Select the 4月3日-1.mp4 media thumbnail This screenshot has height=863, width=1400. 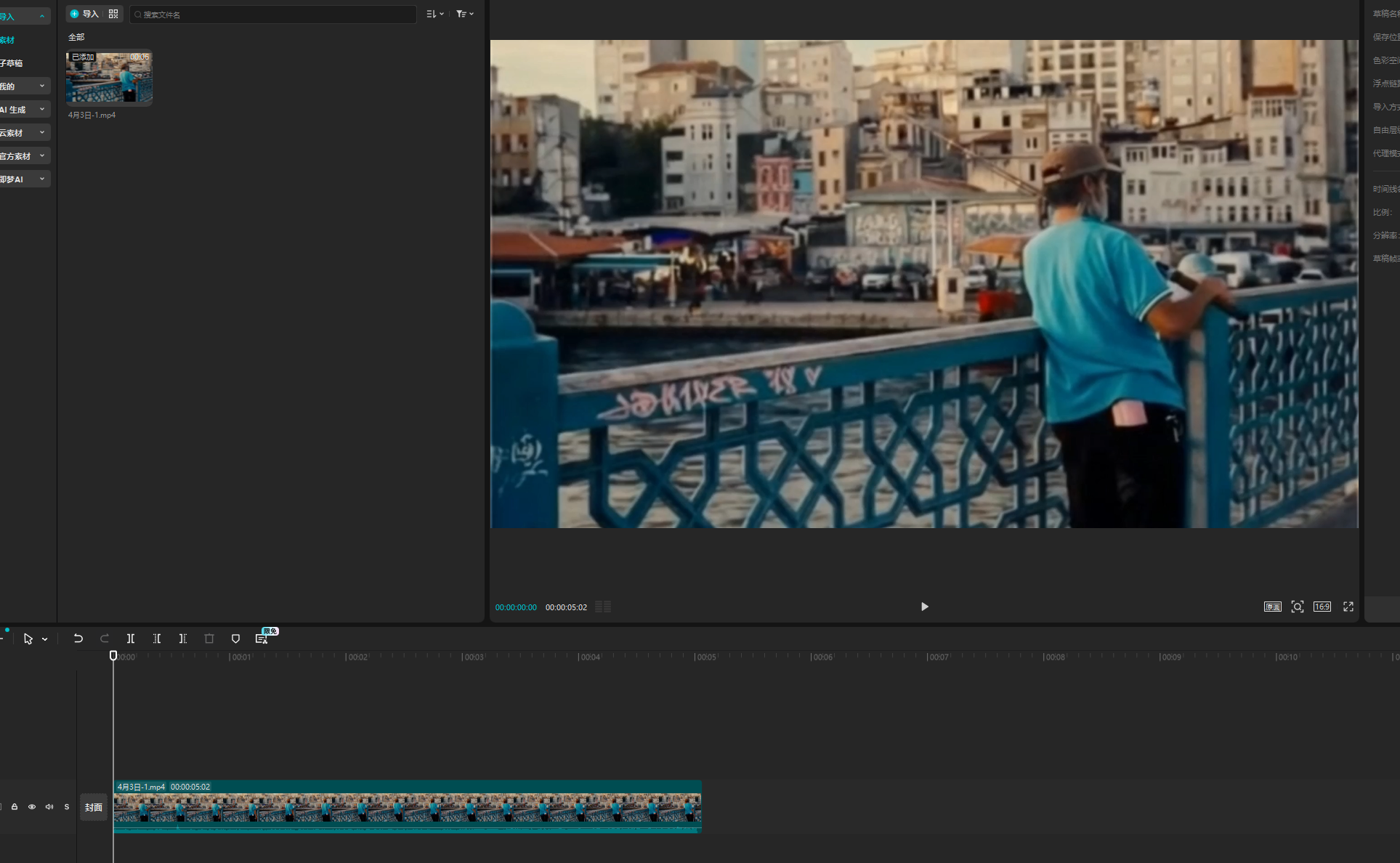click(x=109, y=77)
